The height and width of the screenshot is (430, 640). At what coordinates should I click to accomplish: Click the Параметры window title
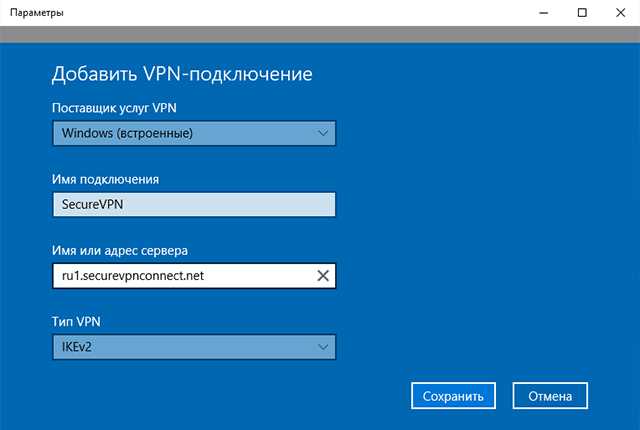[37, 13]
